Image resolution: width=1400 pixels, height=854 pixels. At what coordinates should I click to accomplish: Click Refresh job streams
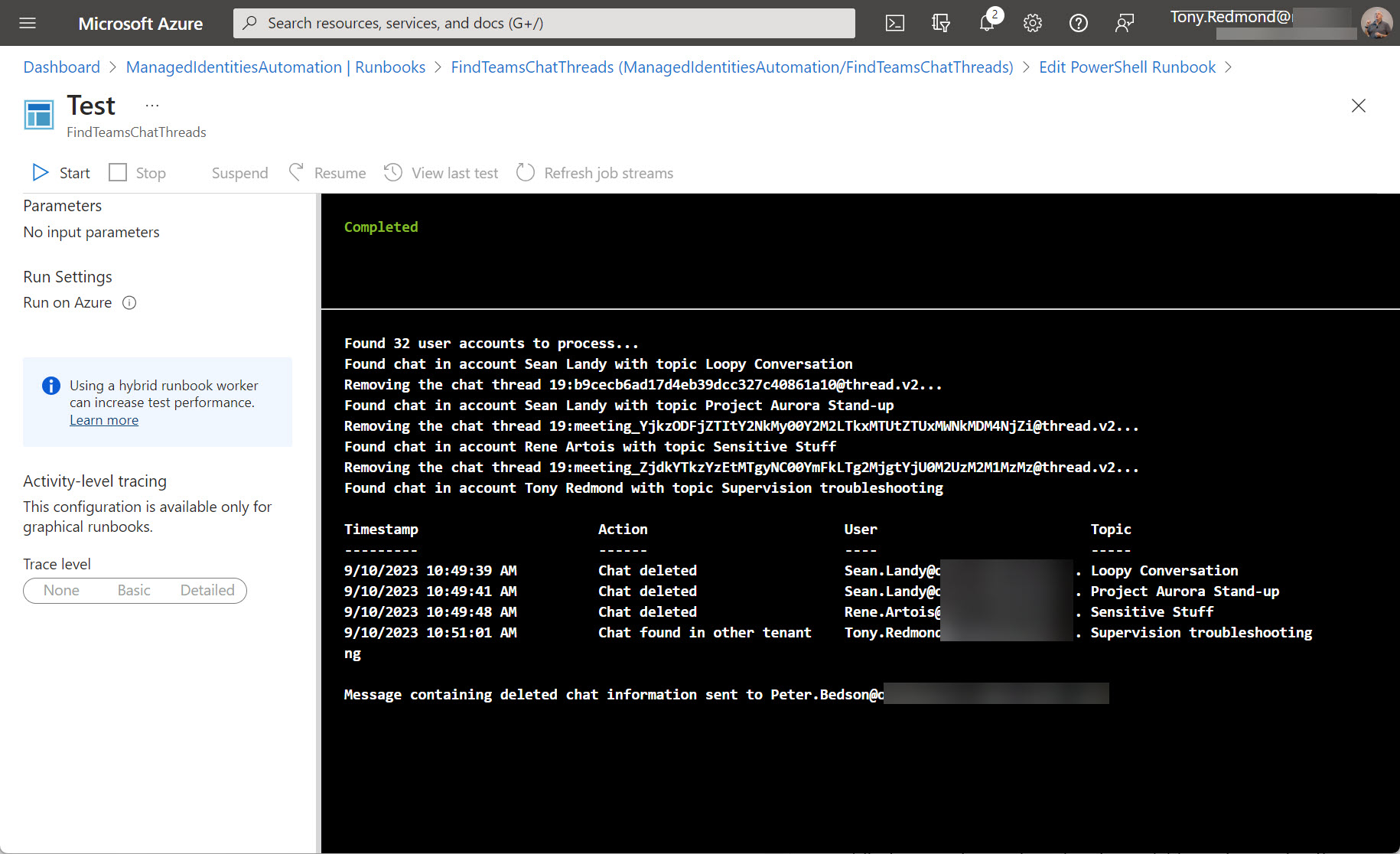coord(594,172)
